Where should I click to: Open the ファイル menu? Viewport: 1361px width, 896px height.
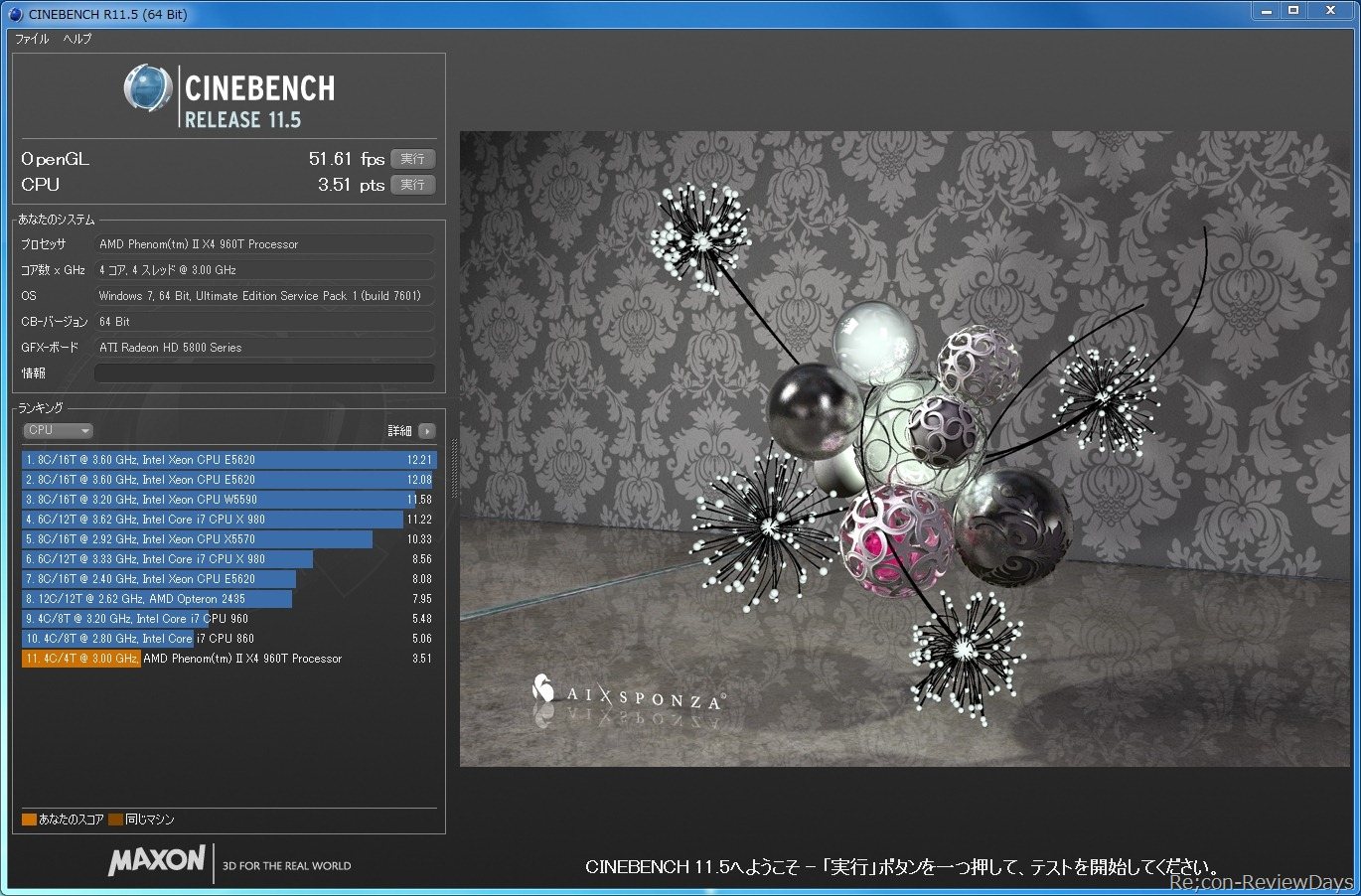click(32, 39)
